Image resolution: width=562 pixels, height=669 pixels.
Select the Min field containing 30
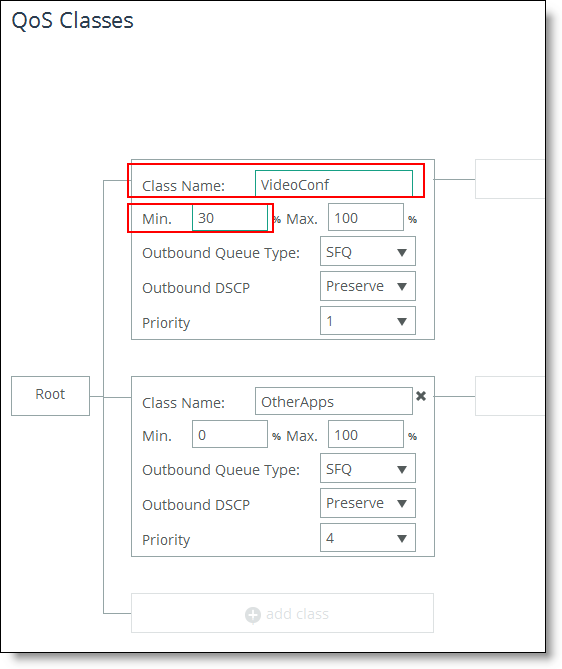coord(230,217)
